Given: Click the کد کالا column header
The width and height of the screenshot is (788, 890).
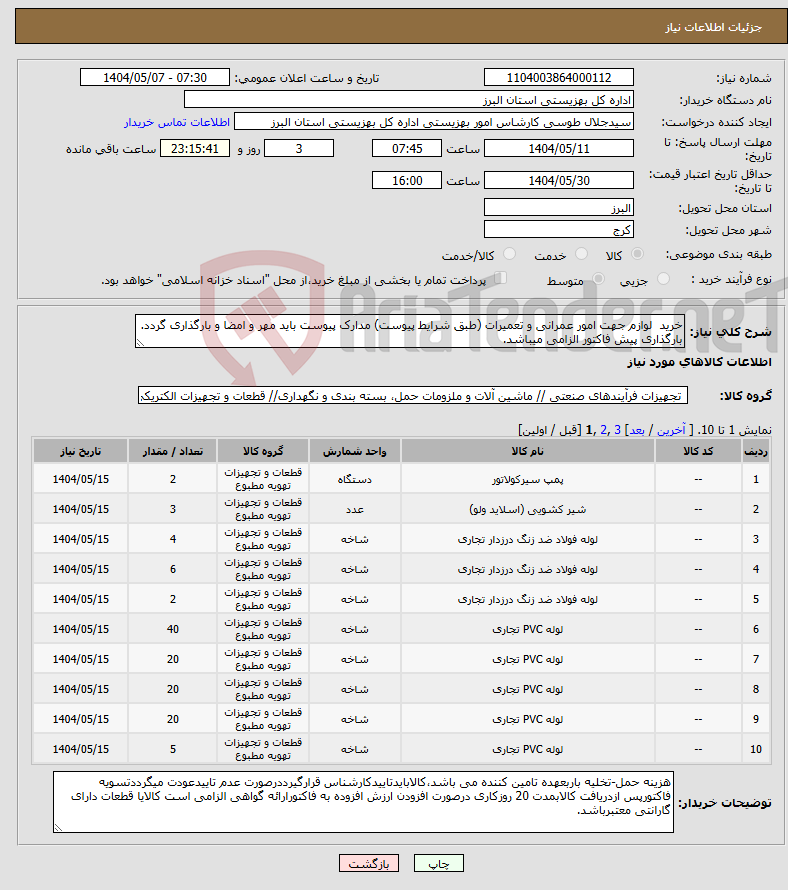Looking at the screenshot, I should pos(698,451).
